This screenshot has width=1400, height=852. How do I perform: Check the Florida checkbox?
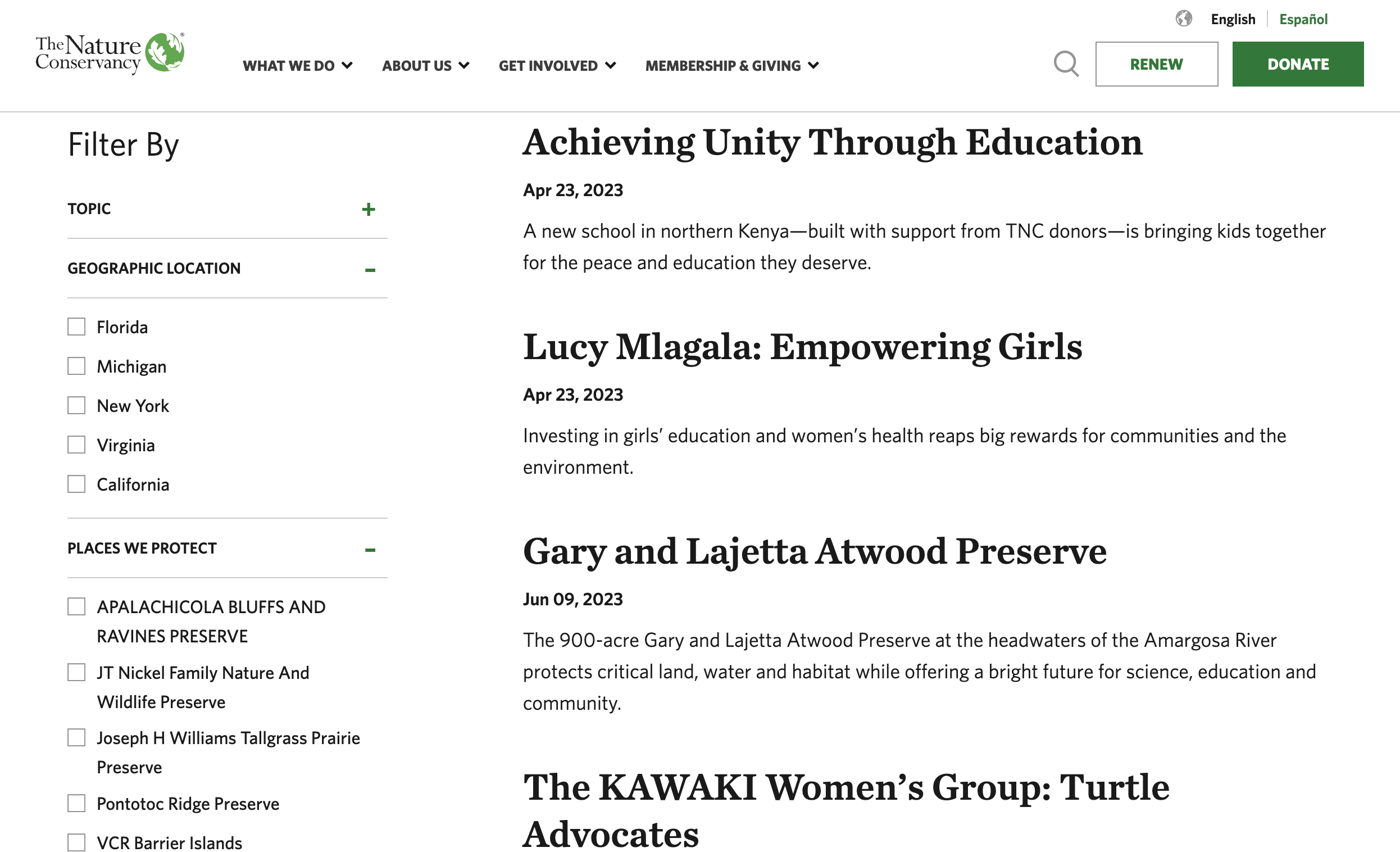(x=77, y=327)
